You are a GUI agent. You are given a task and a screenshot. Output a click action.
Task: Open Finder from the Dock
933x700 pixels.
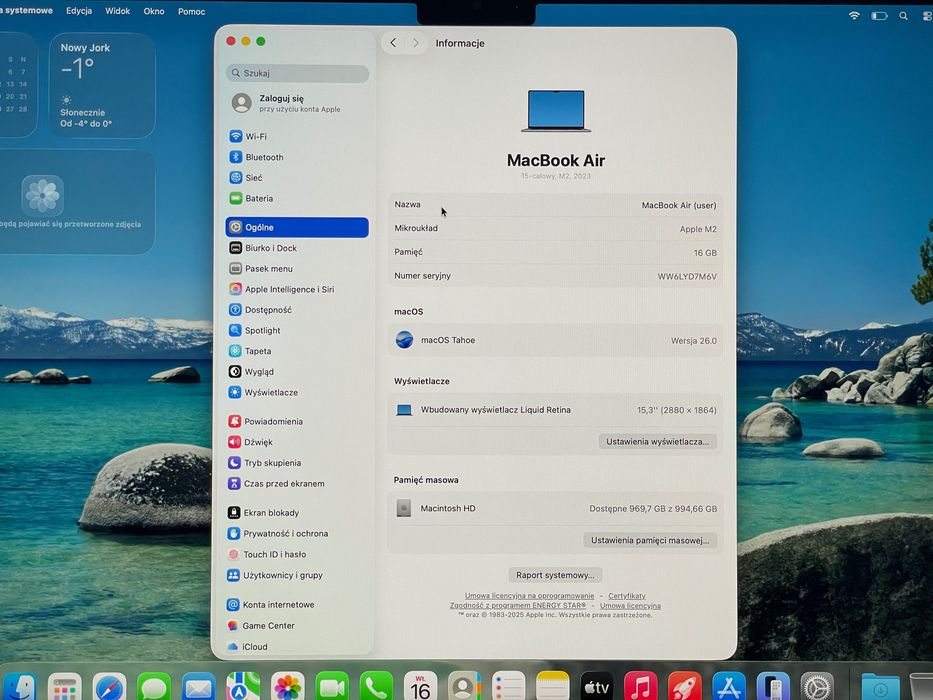pyautogui.click(x=20, y=687)
